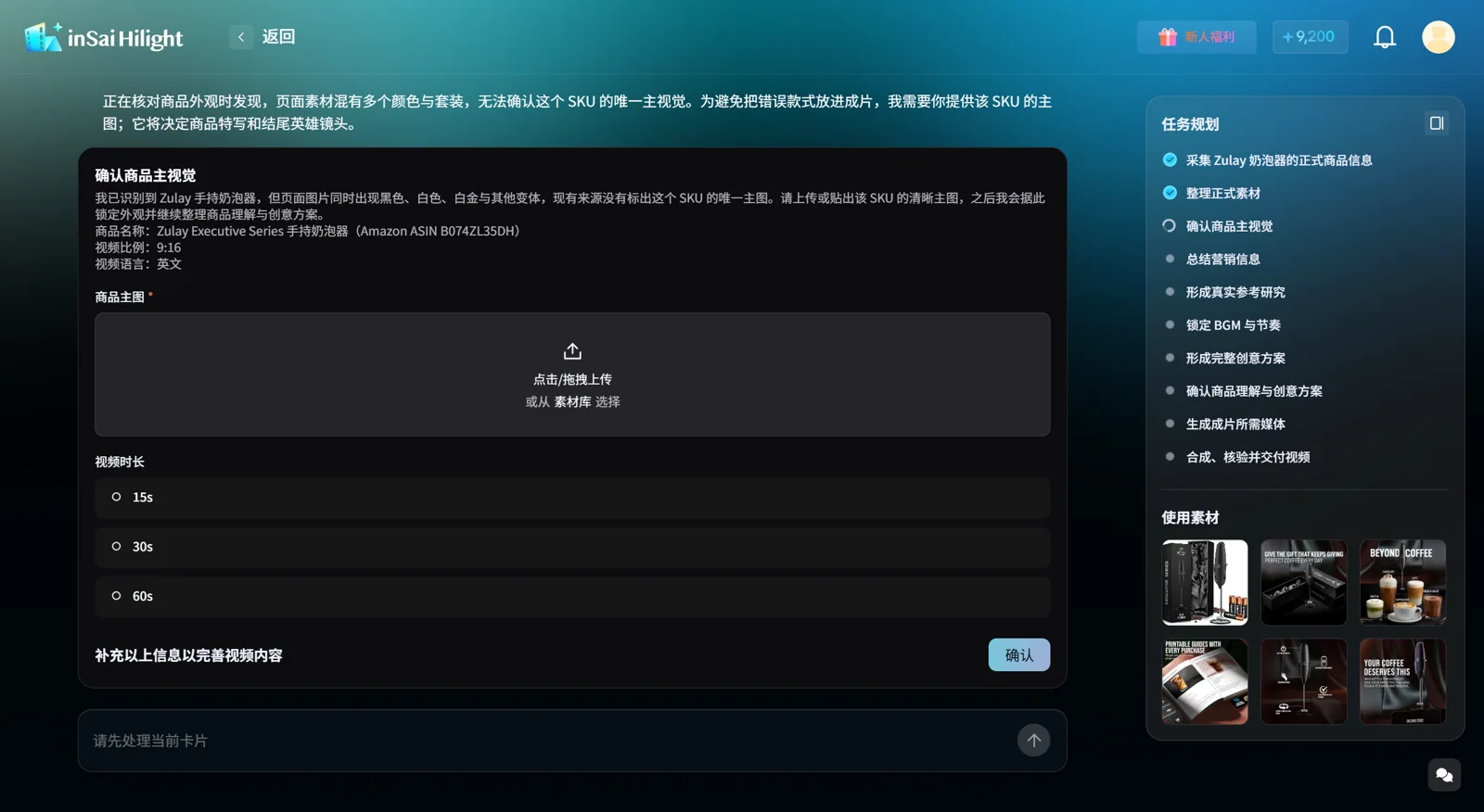Select the 60s video duration

[x=572, y=597]
